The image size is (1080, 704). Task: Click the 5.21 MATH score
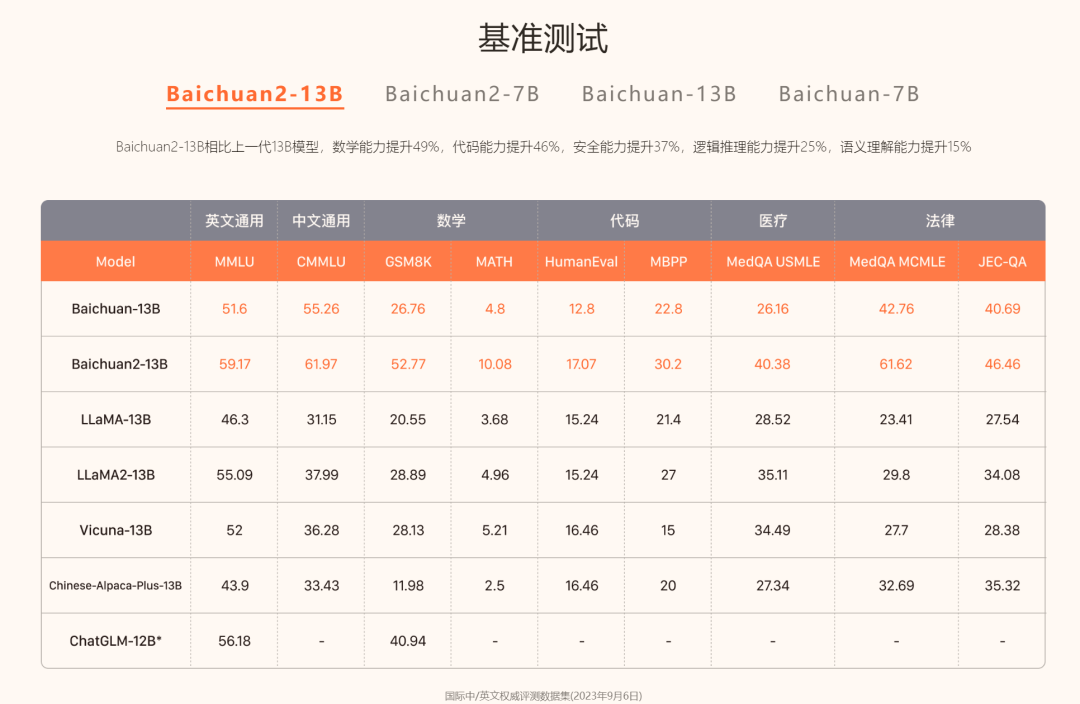[495, 530]
